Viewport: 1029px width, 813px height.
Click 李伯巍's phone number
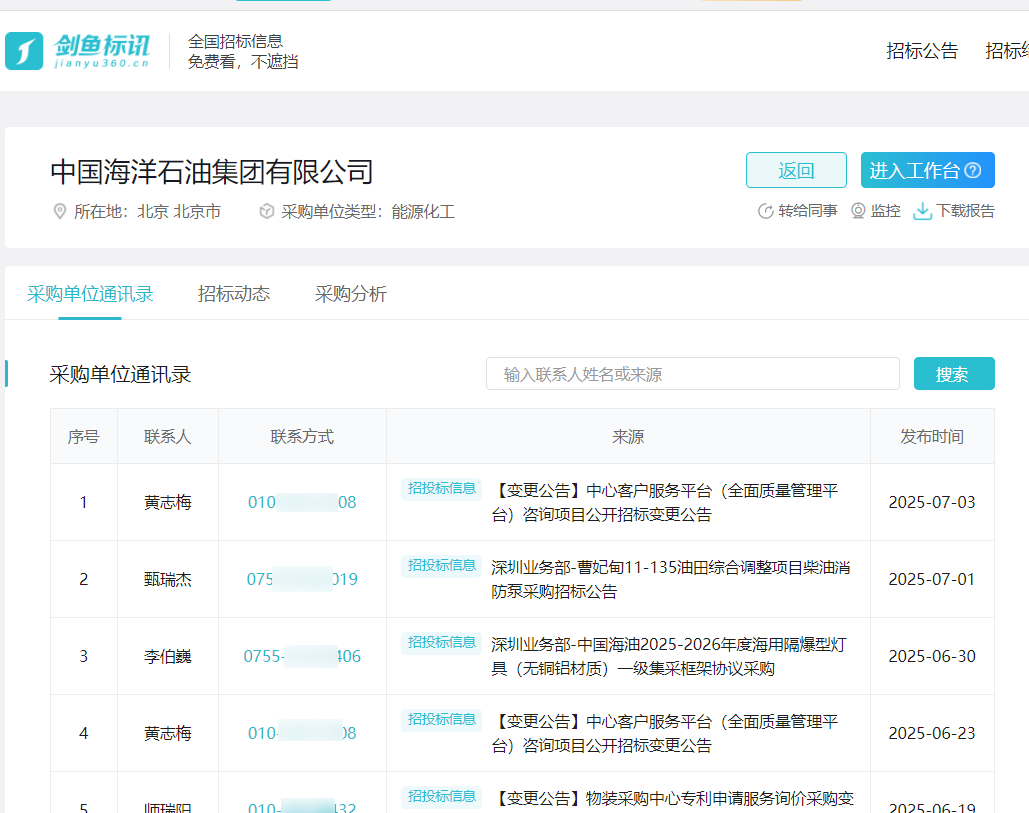[302, 656]
